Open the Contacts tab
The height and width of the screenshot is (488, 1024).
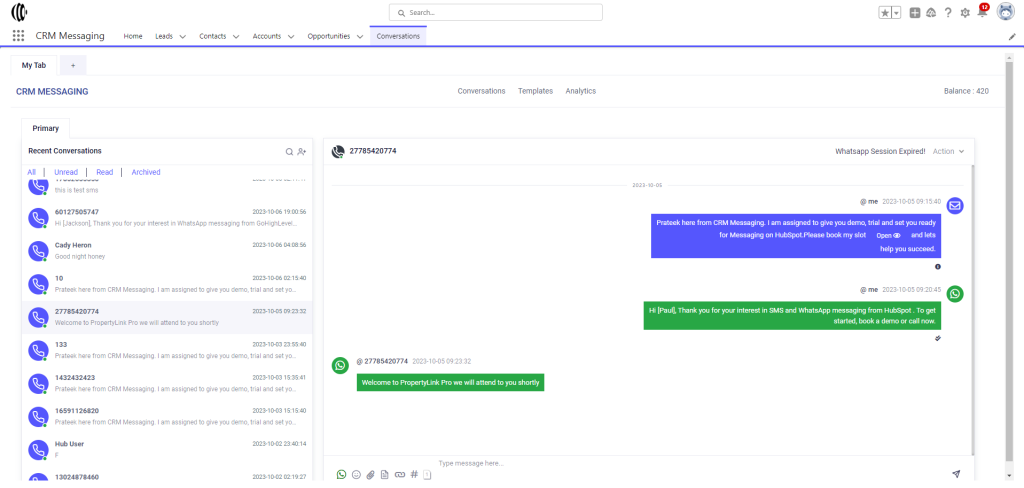tap(213, 37)
